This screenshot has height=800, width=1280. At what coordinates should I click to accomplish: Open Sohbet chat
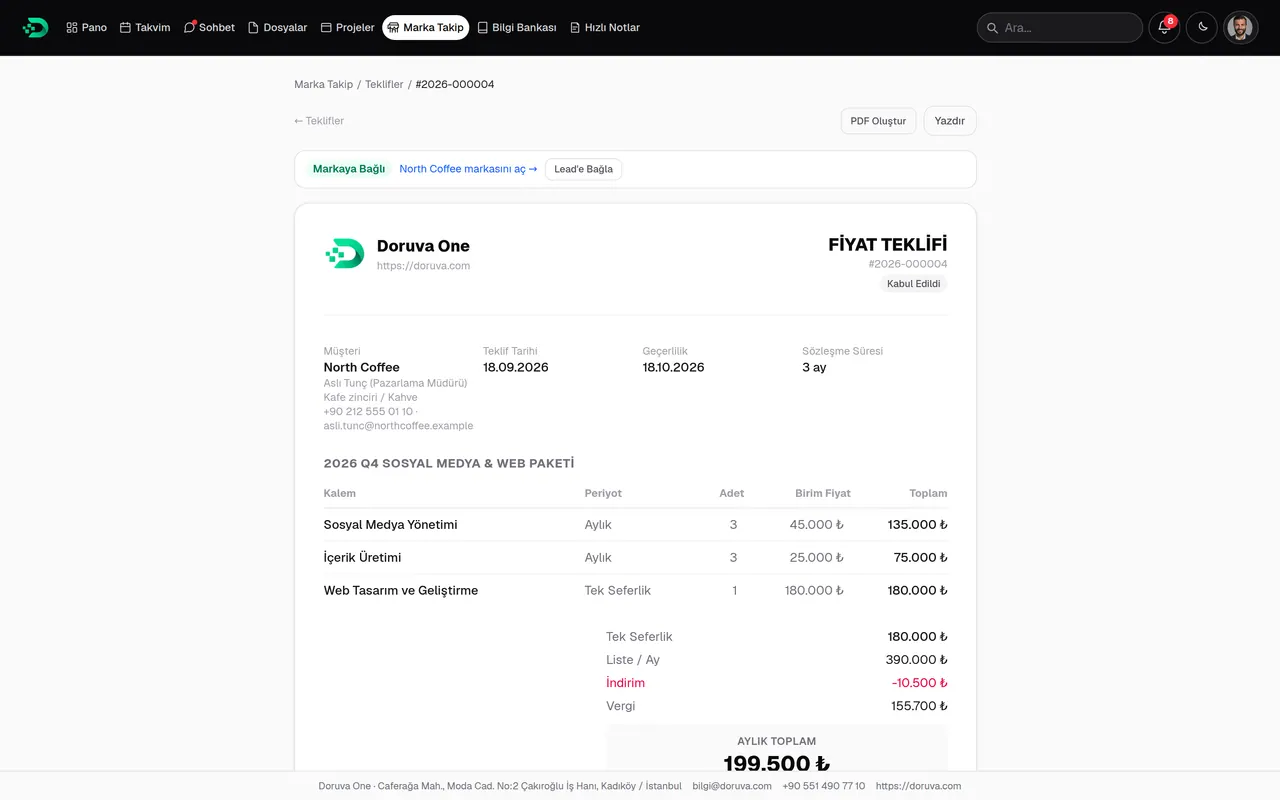(209, 27)
